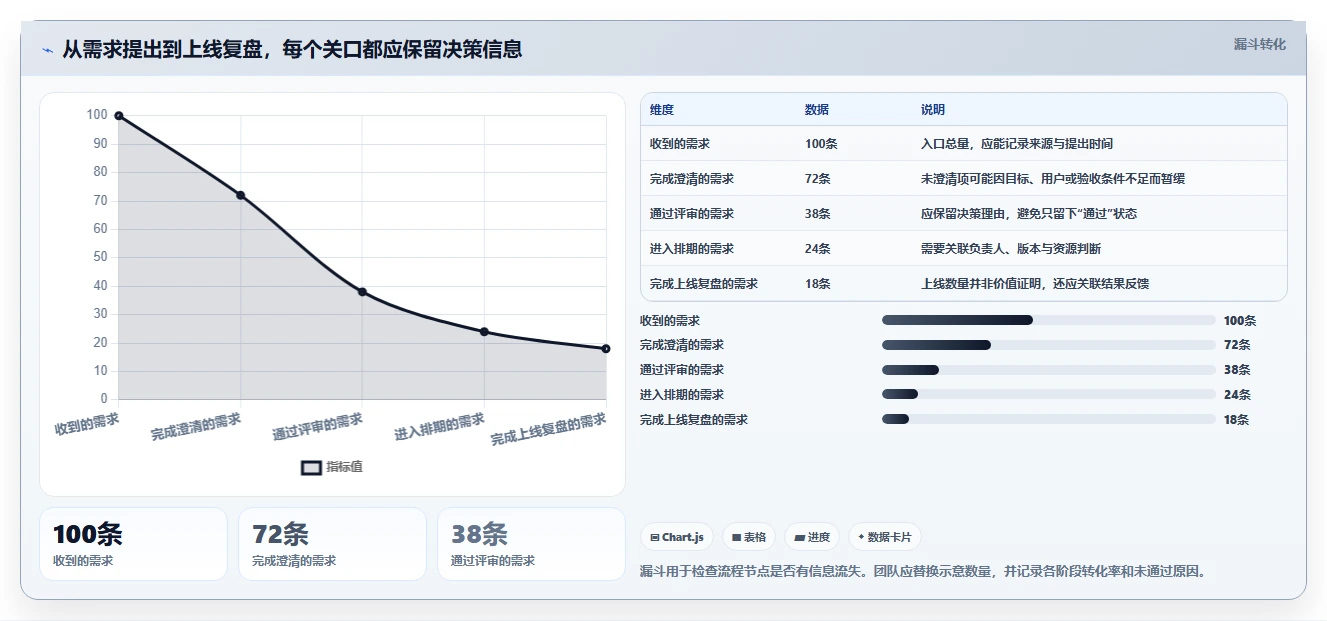Click the chart data point for 完成澄清的需求

coord(240,195)
